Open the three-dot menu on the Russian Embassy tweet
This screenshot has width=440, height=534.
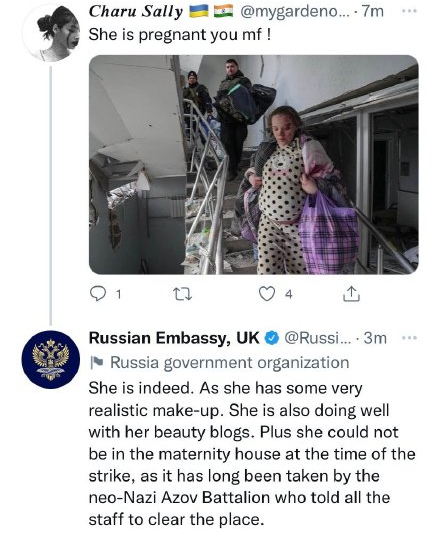point(409,338)
